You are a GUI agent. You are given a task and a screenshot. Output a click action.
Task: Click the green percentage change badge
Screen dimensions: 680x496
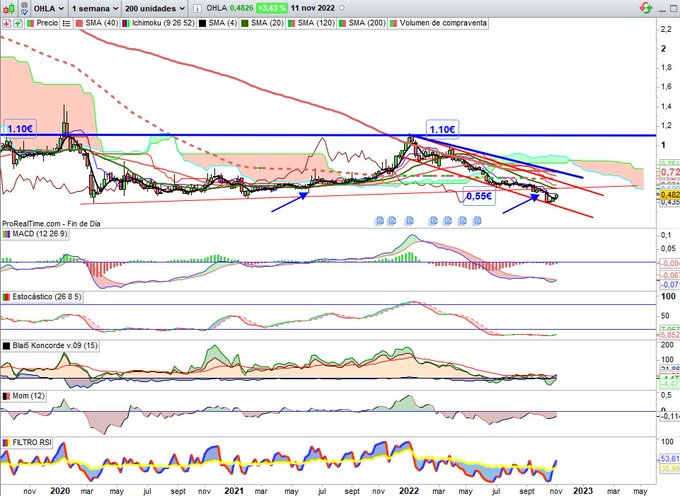coord(271,8)
